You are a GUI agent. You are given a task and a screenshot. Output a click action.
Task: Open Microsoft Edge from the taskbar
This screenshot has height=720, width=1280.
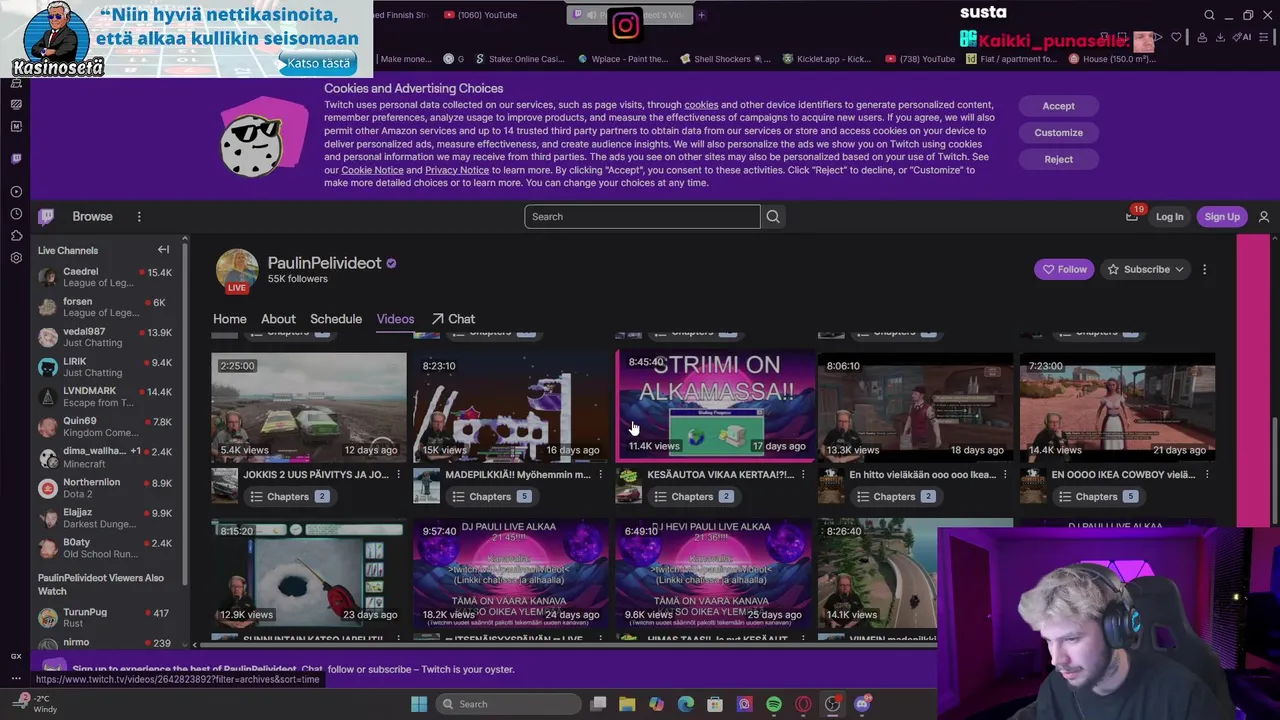tap(685, 704)
